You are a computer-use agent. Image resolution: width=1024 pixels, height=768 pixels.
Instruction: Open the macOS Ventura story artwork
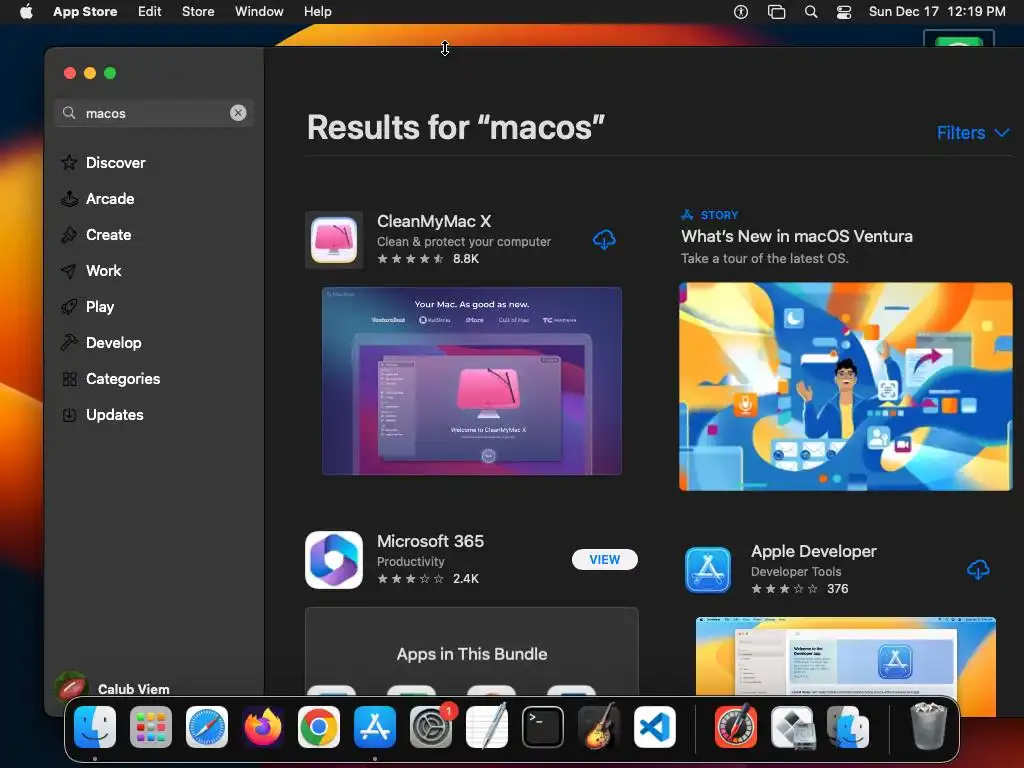click(846, 387)
